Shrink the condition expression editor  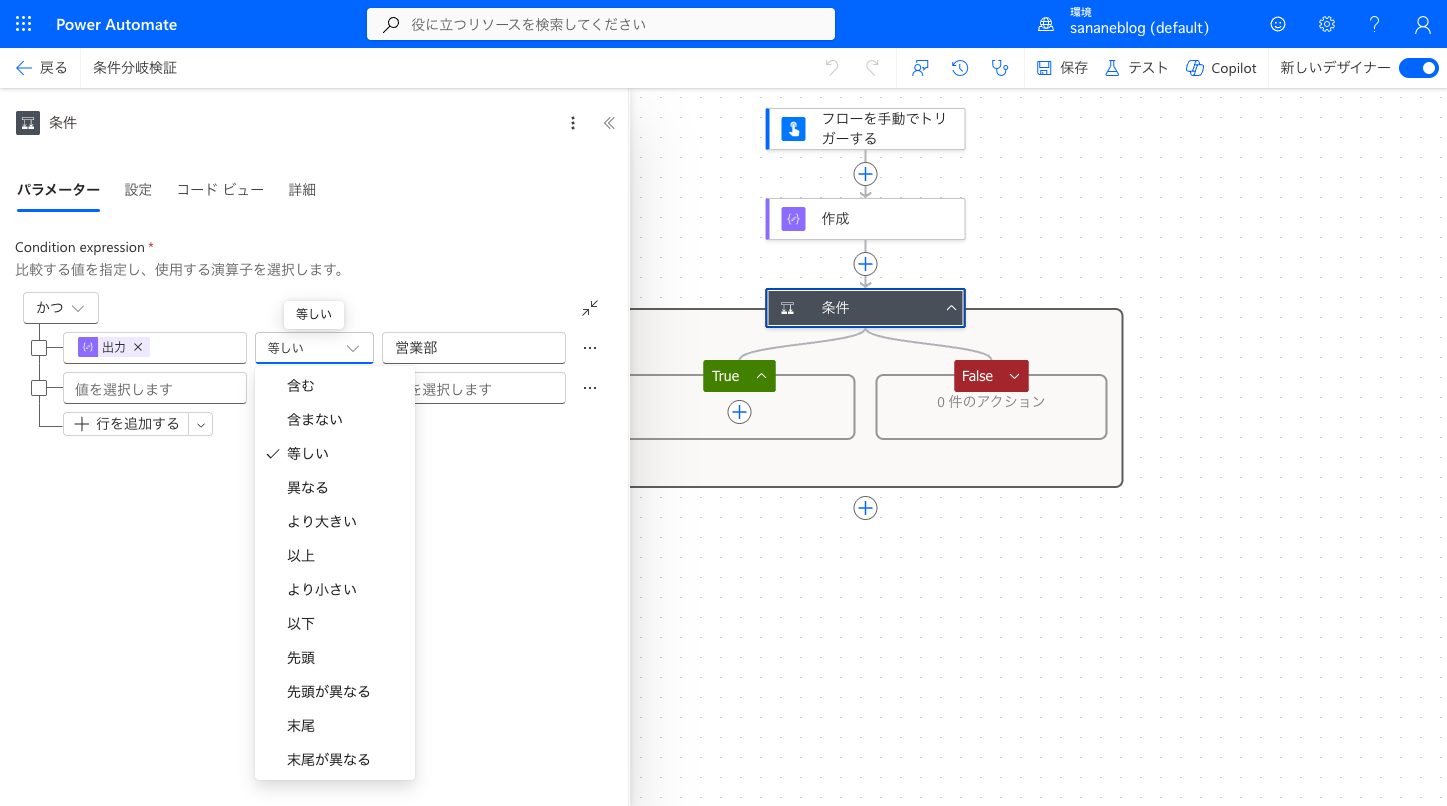(x=590, y=308)
